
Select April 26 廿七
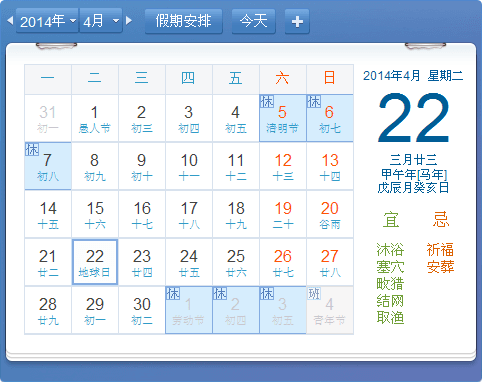tap(283, 262)
